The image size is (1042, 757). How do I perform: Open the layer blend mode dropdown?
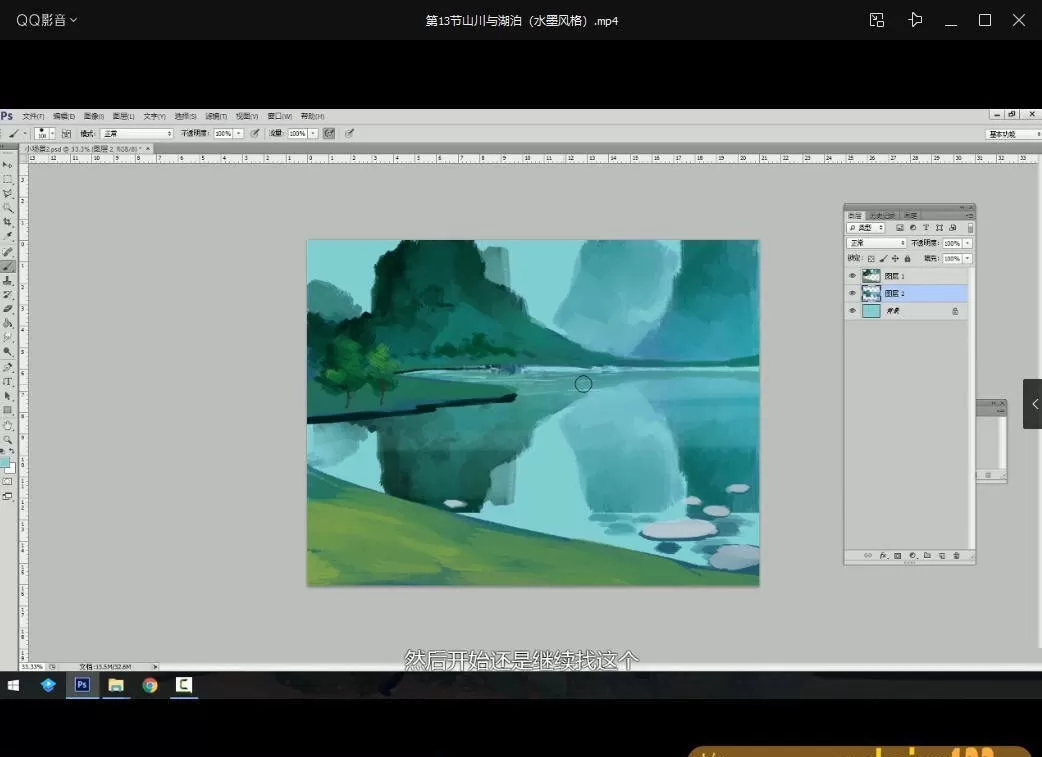877,243
